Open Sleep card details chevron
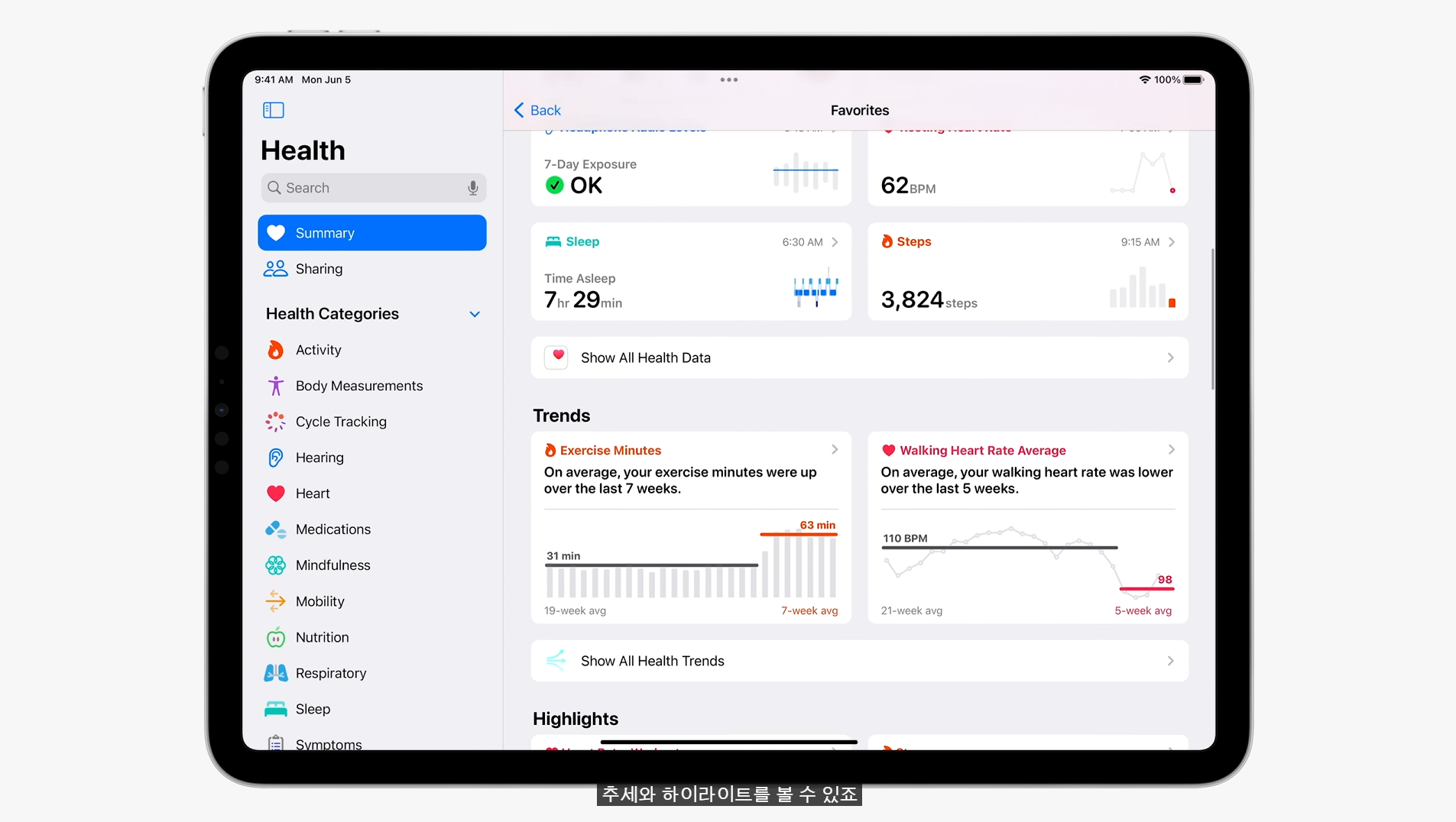Image resolution: width=1456 pixels, height=822 pixels. tap(835, 242)
